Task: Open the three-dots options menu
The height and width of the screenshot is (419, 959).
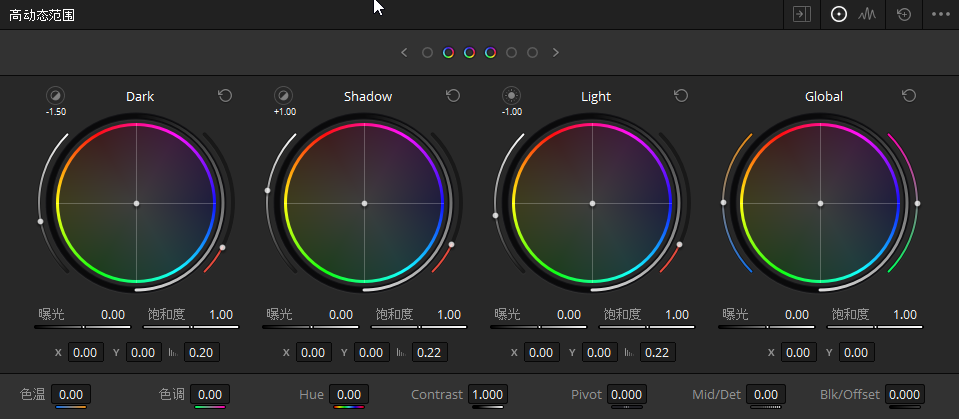Action: (x=940, y=15)
